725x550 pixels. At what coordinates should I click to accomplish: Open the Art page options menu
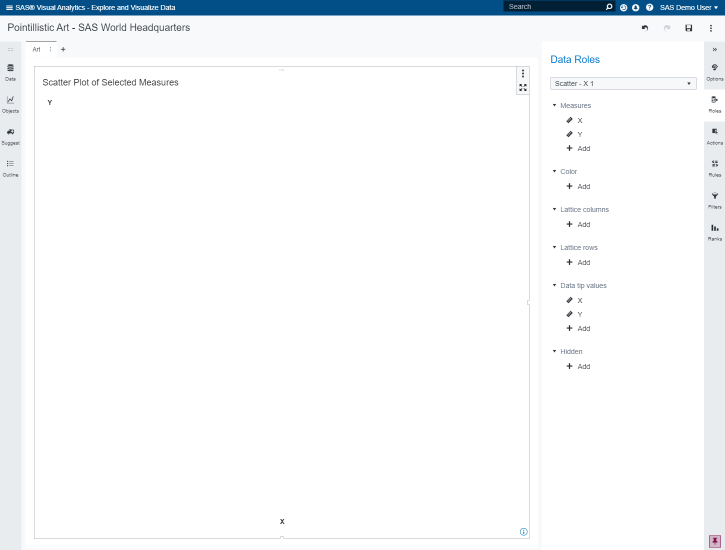[x=50, y=49]
